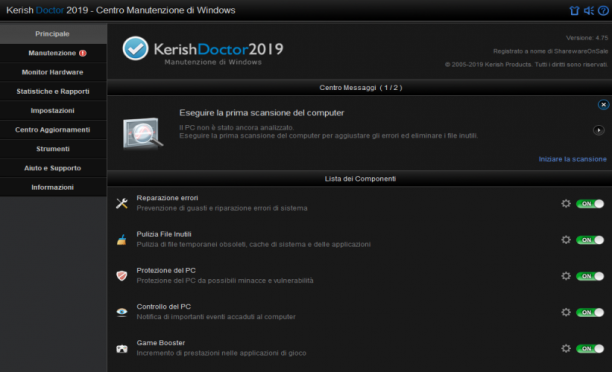Image resolution: width=612 pixels, height=372 pixels.
Task: Click the 2005-2019 Kerish Products copyright text
Action: (527, 64)
